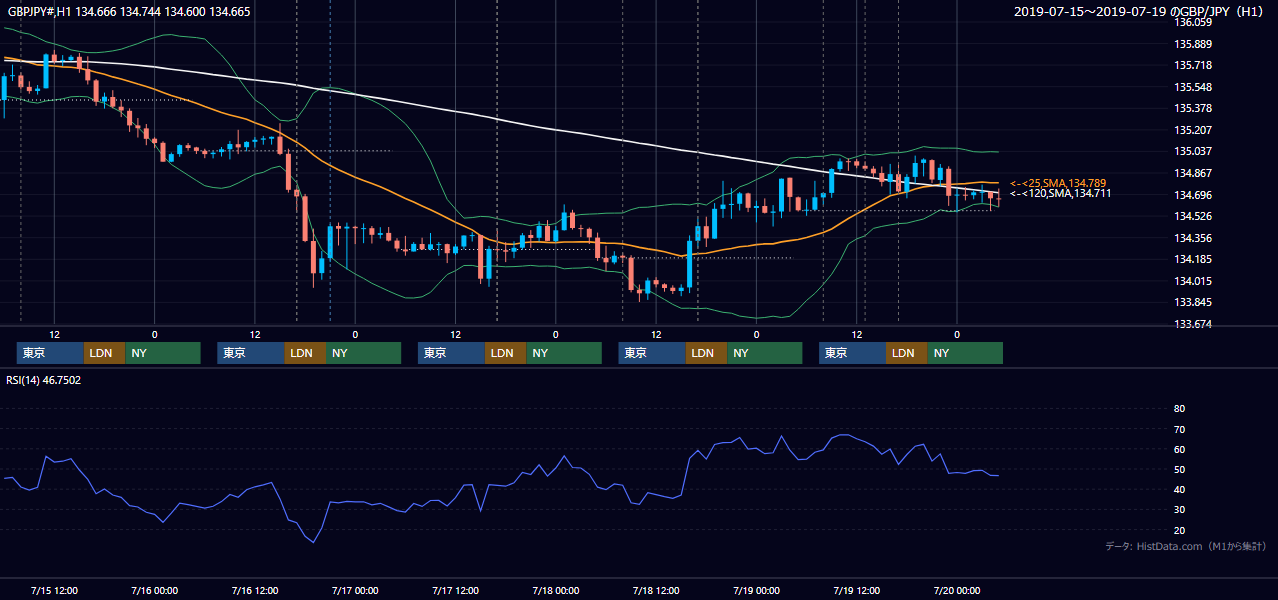Click the LDN session block for 7/19
The height and width of the screenshot is (600, 1278).
[906, 353]
